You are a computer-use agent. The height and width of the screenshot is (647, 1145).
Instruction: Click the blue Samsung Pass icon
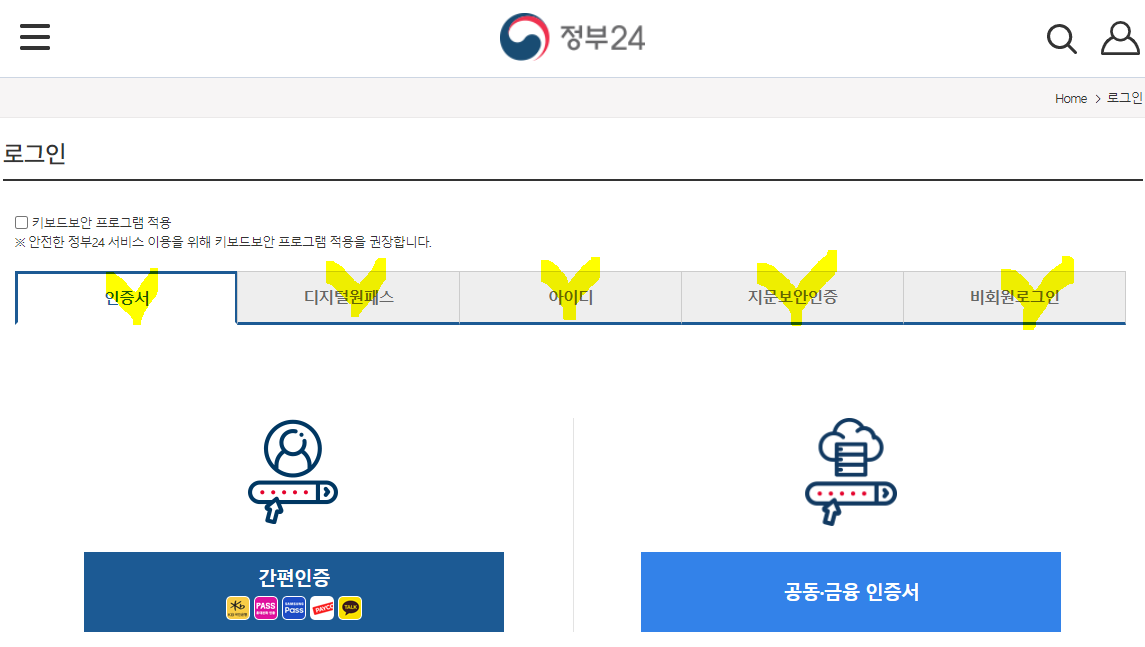point(294,608)
